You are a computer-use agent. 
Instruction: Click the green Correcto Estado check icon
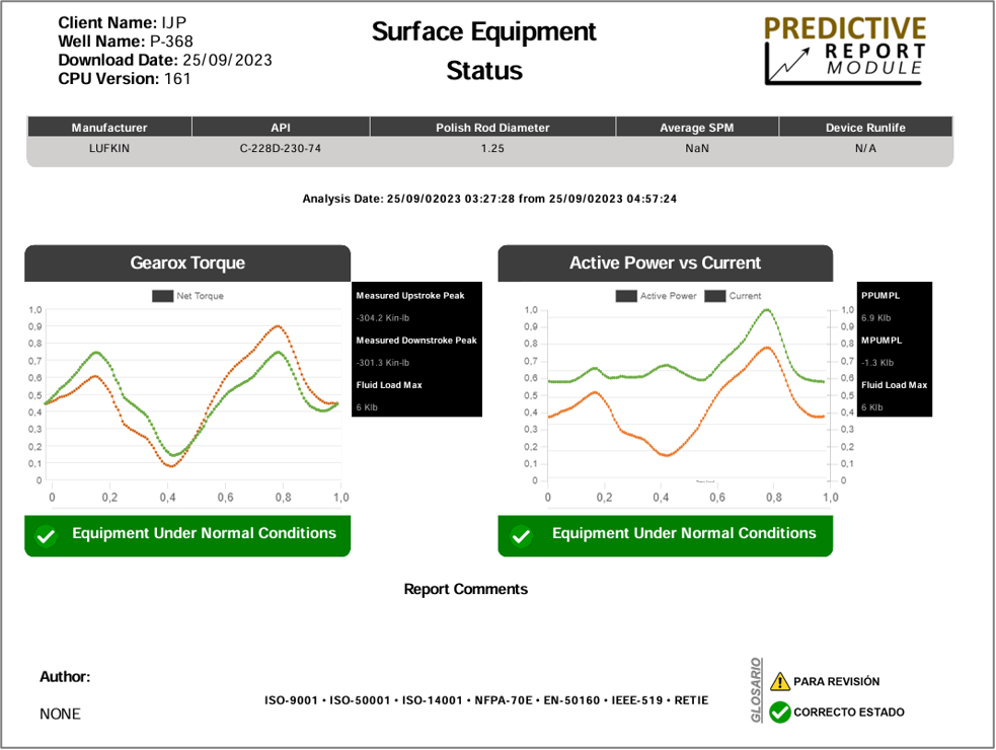pyautogui.click(x=780, y=712)
